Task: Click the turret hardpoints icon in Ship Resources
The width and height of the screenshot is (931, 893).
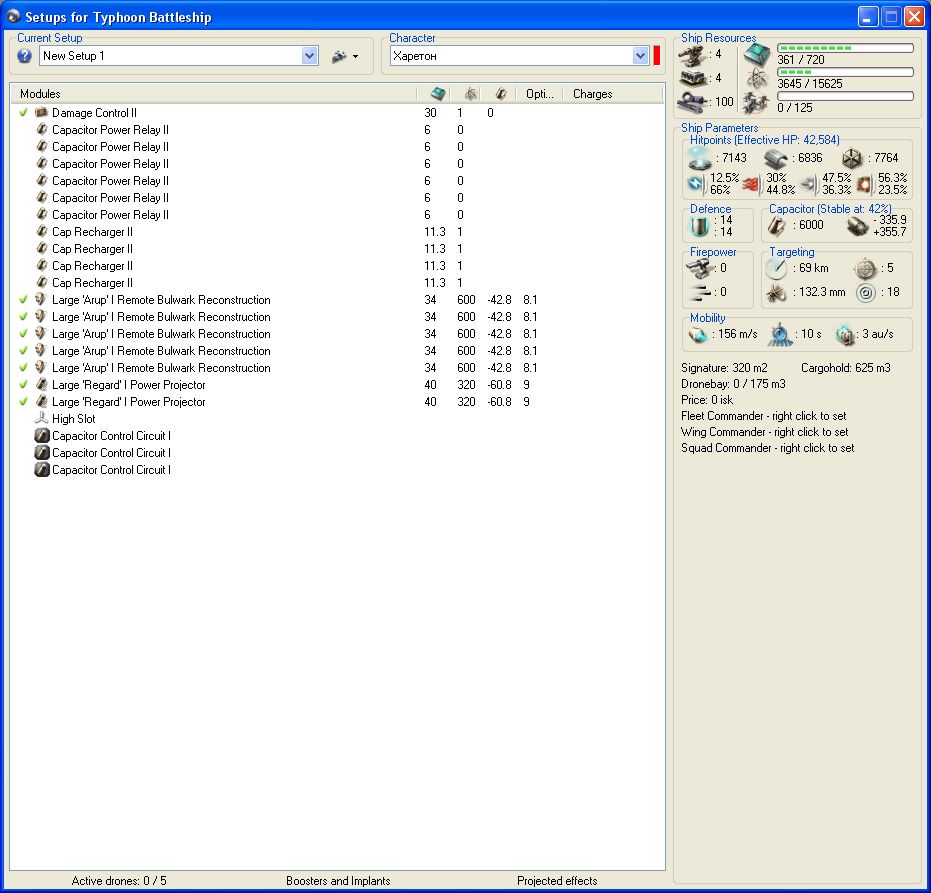Action: (x=692, y=55)
